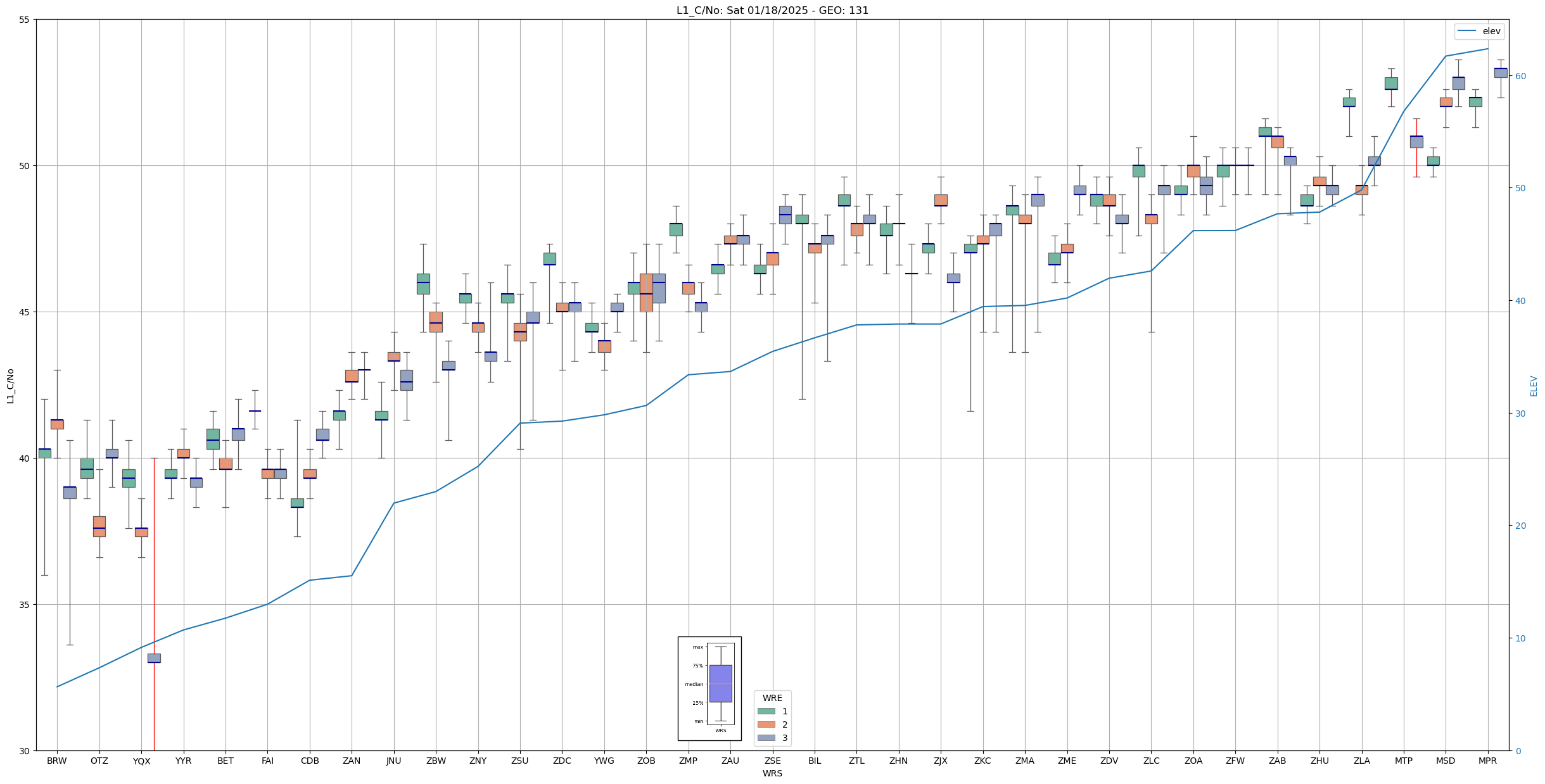This screenshot has width=1545, height=784.
Task: Click the 35 tick on left axis
Action: tap(25, 605)
